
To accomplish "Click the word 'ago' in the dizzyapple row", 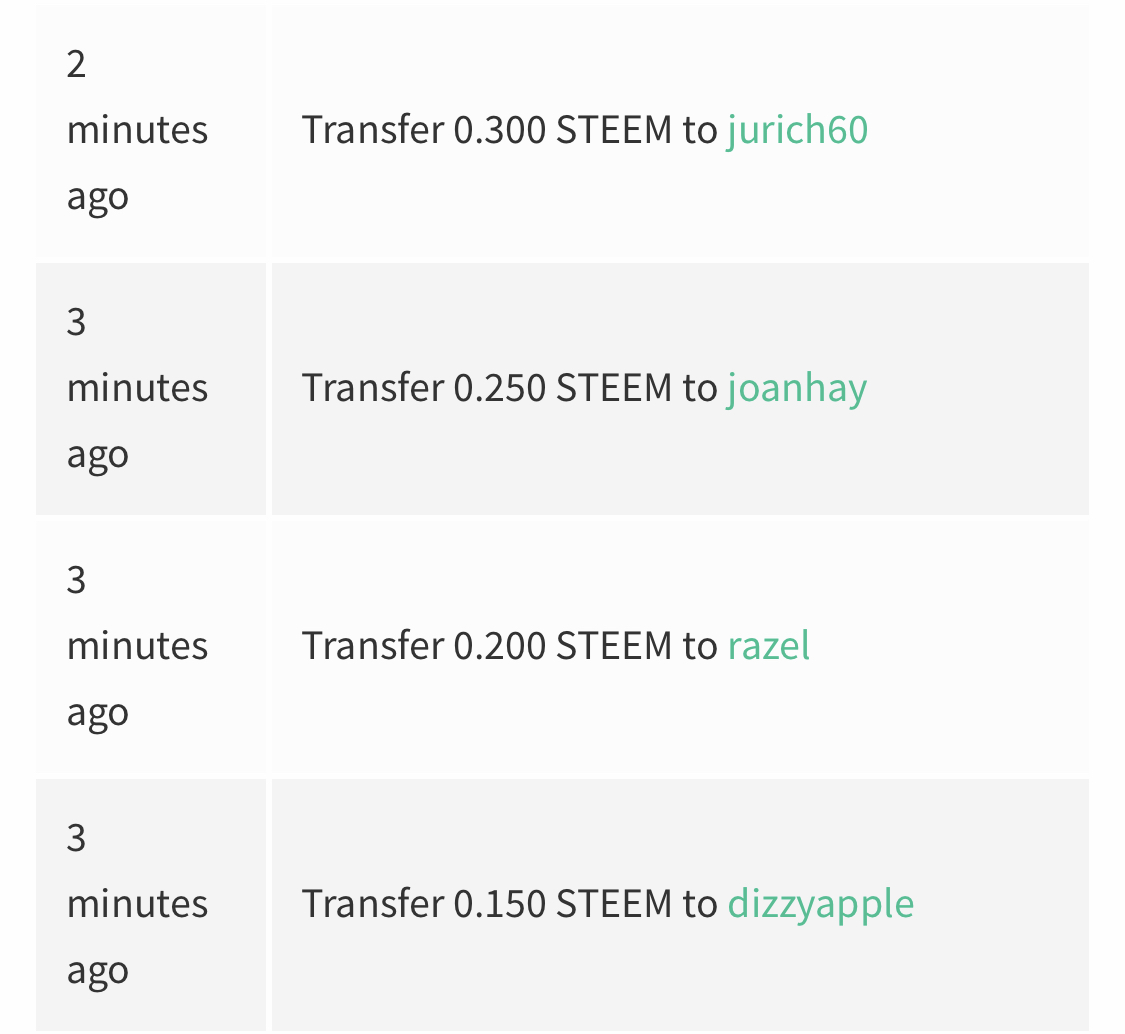I will point(98,972).
